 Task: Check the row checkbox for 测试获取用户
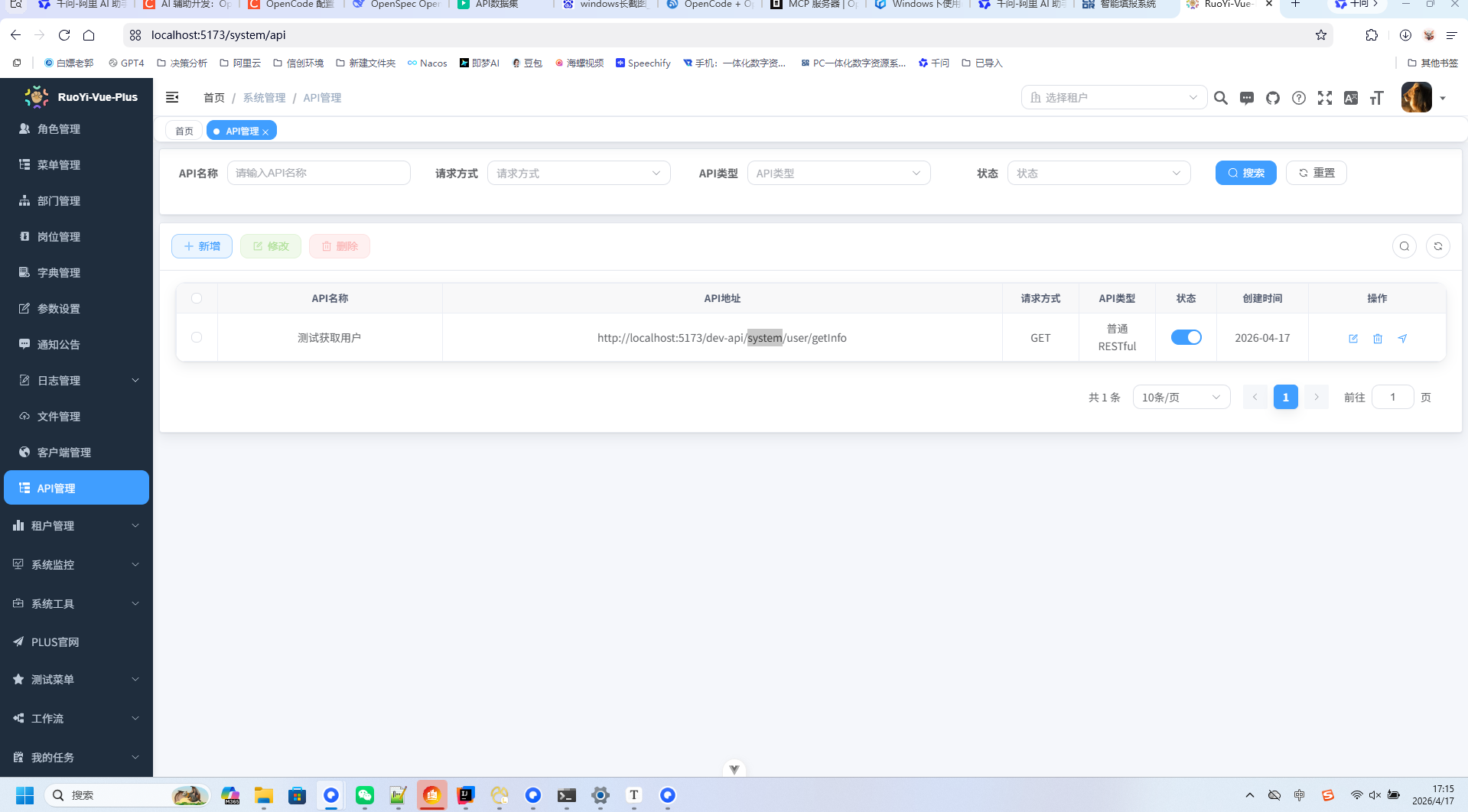point(196,336)
